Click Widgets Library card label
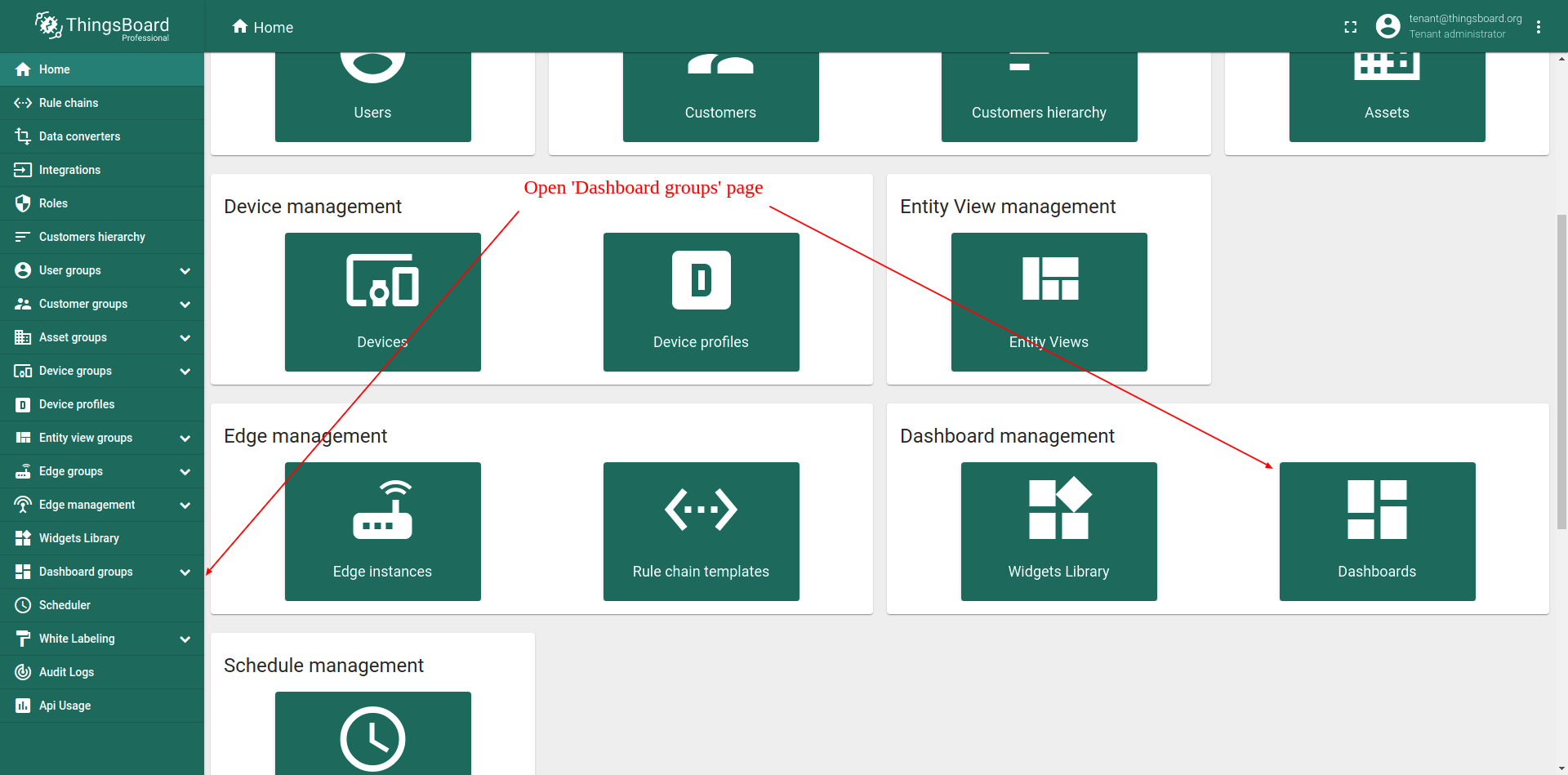1568x775 pixels. pyautogui.click(x=1059, y=572)
